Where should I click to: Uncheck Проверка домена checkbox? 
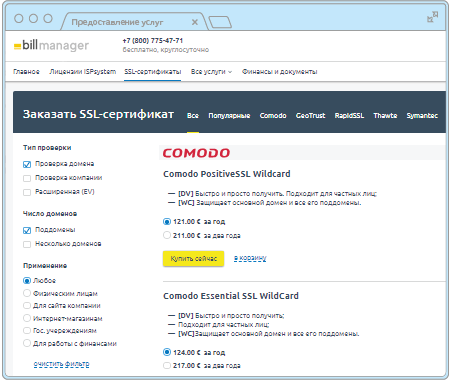[27, 164]
